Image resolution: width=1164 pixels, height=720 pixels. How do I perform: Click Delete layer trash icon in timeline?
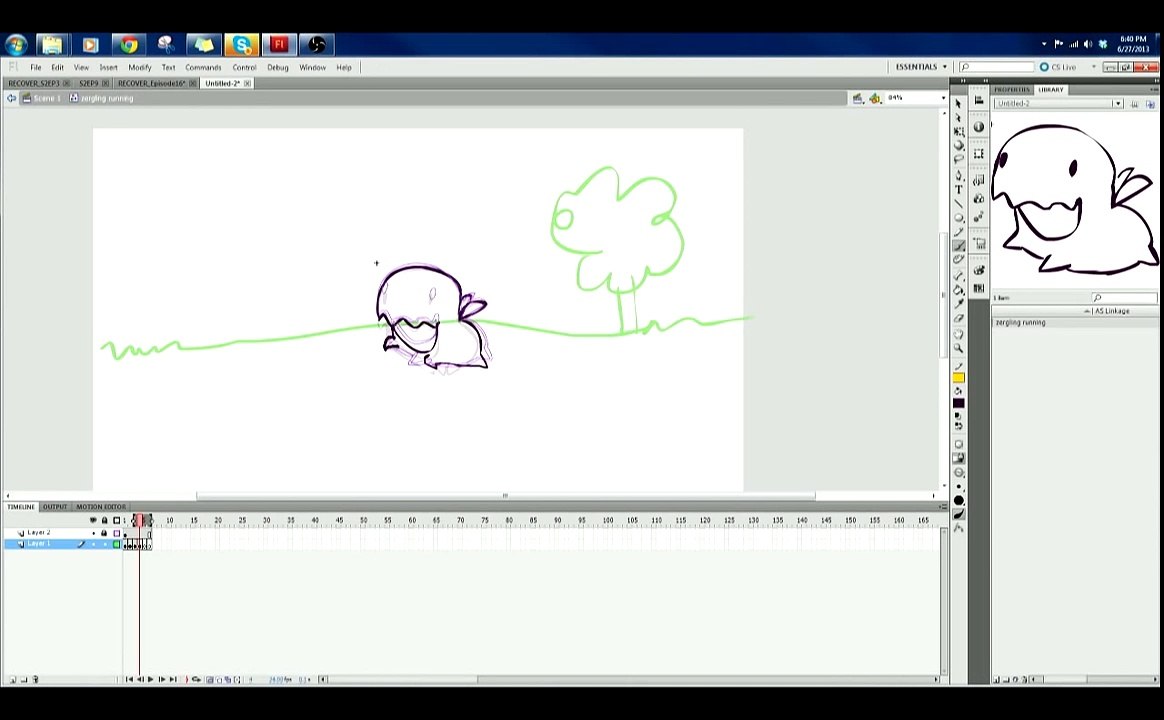pyautogui.click(x=36, y=679)
